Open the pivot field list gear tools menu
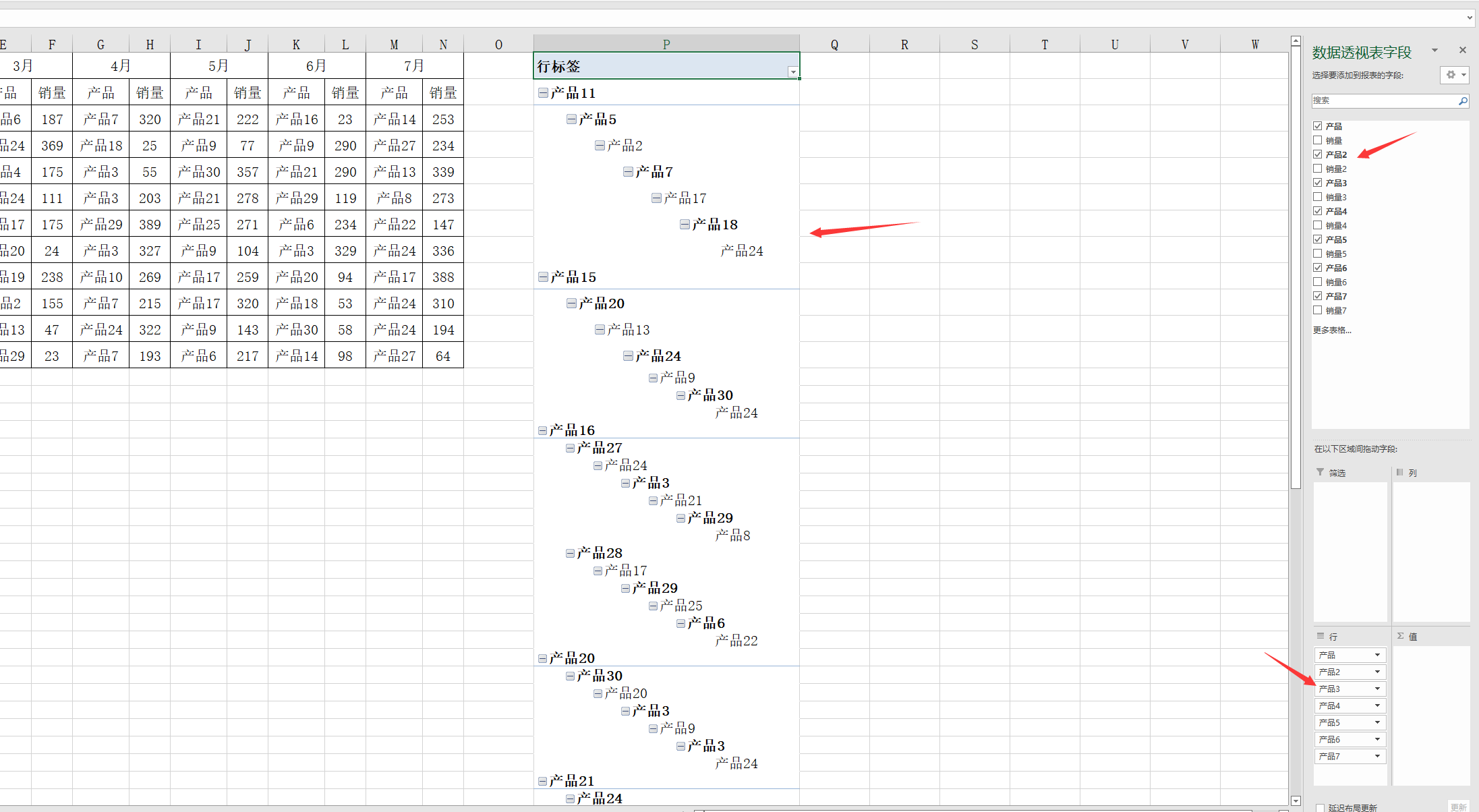 (x=1454, y=75)
